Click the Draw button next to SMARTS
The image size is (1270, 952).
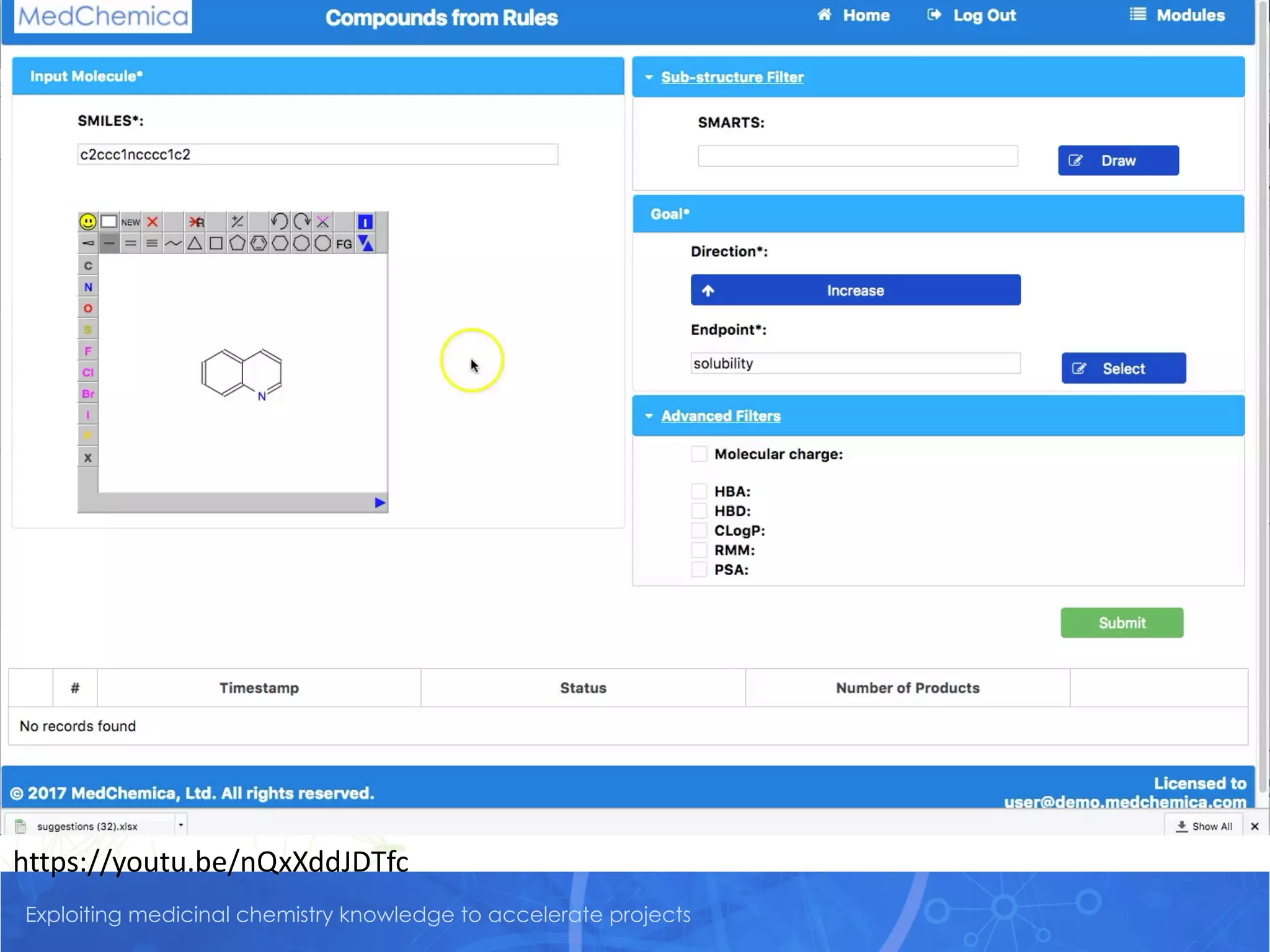point(1119,161)
